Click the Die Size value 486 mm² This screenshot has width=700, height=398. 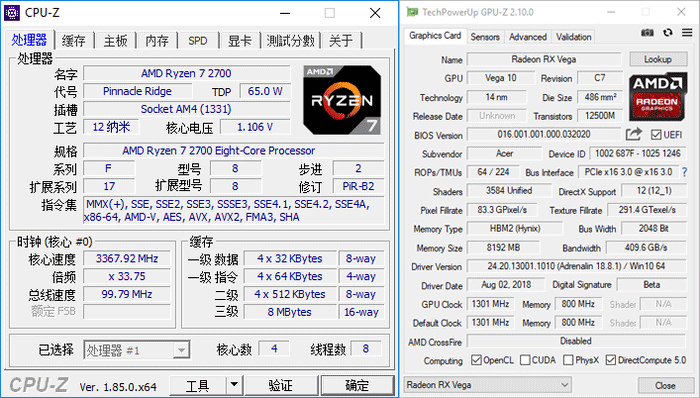tap(600, 96)
